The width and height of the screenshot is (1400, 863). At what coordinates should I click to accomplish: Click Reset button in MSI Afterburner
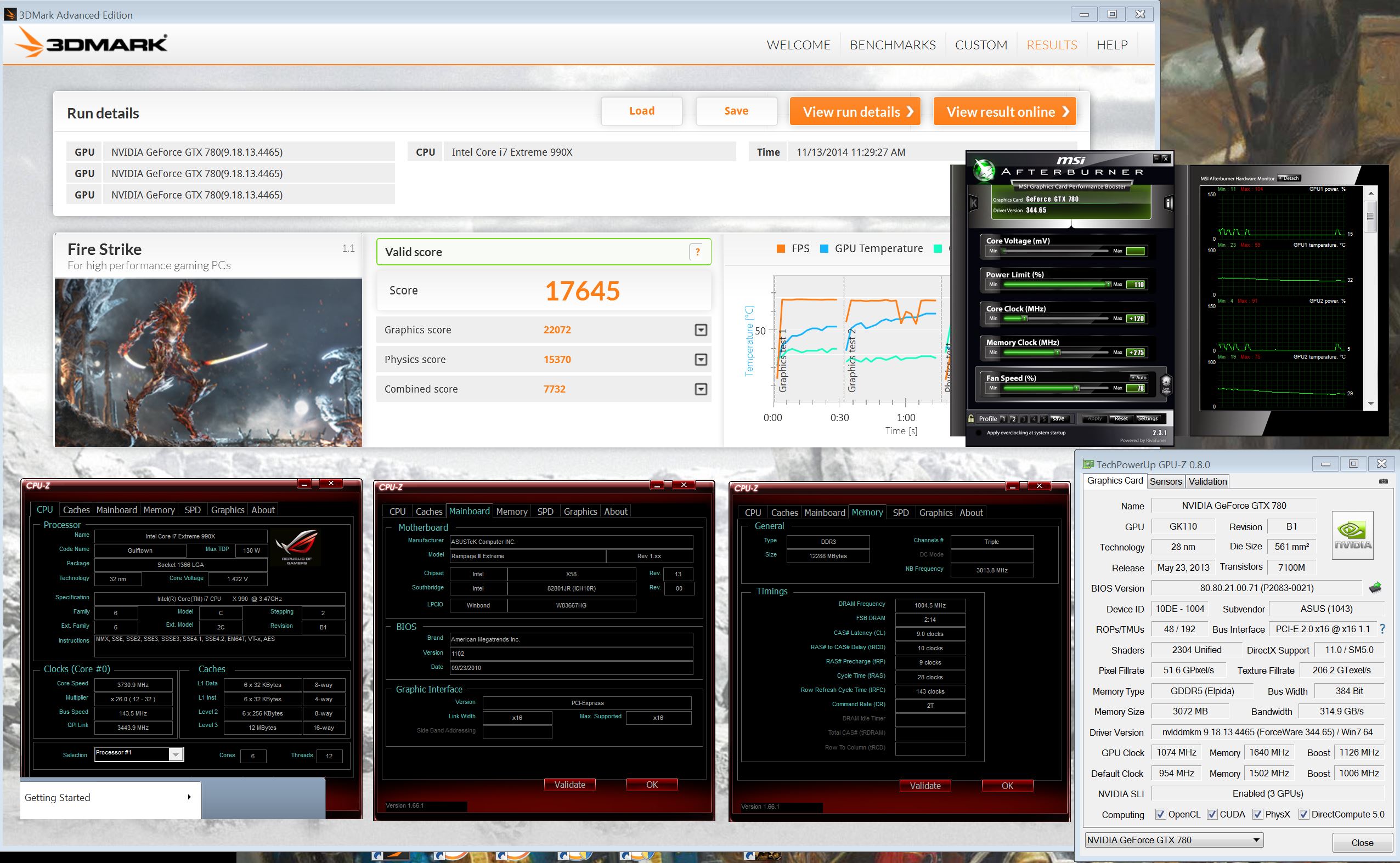1121,418
